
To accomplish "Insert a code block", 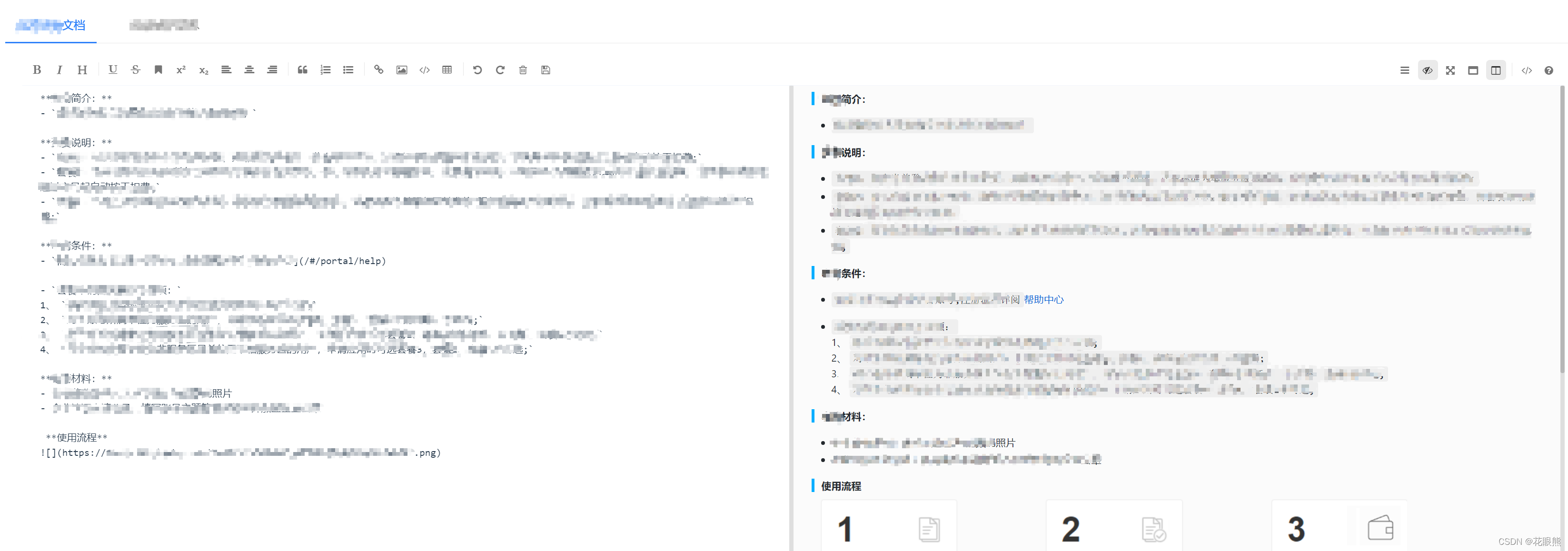I will 424,70.
